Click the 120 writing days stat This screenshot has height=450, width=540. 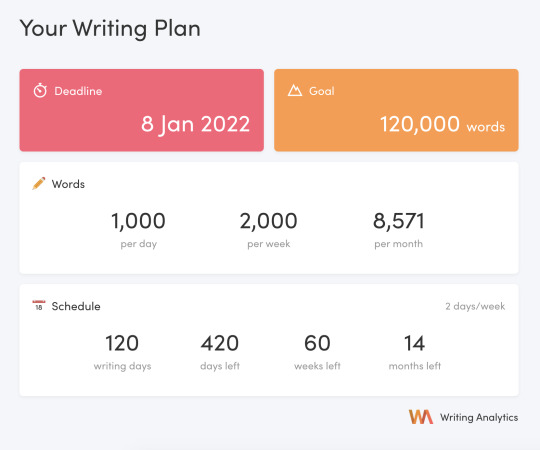click(122, 352)
